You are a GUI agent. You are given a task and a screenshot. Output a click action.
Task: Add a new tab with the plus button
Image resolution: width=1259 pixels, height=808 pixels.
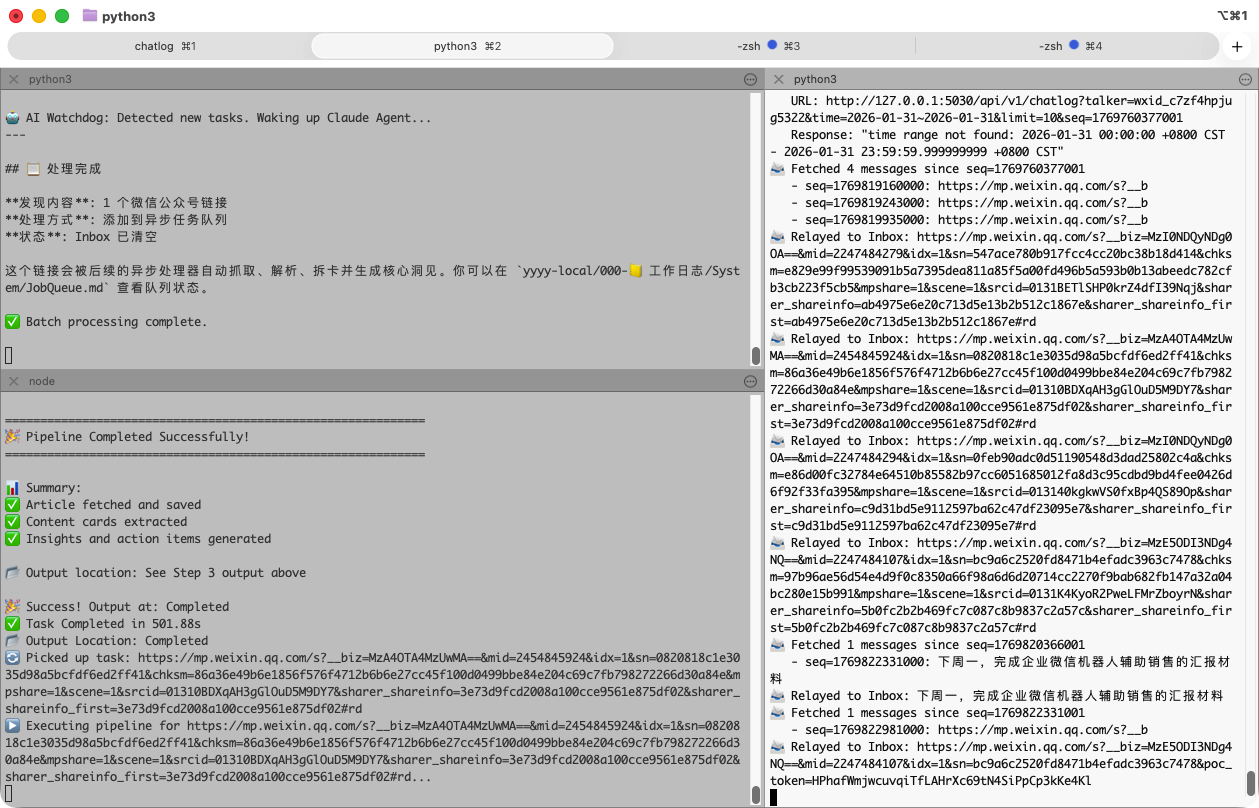tap(1237, 46)
